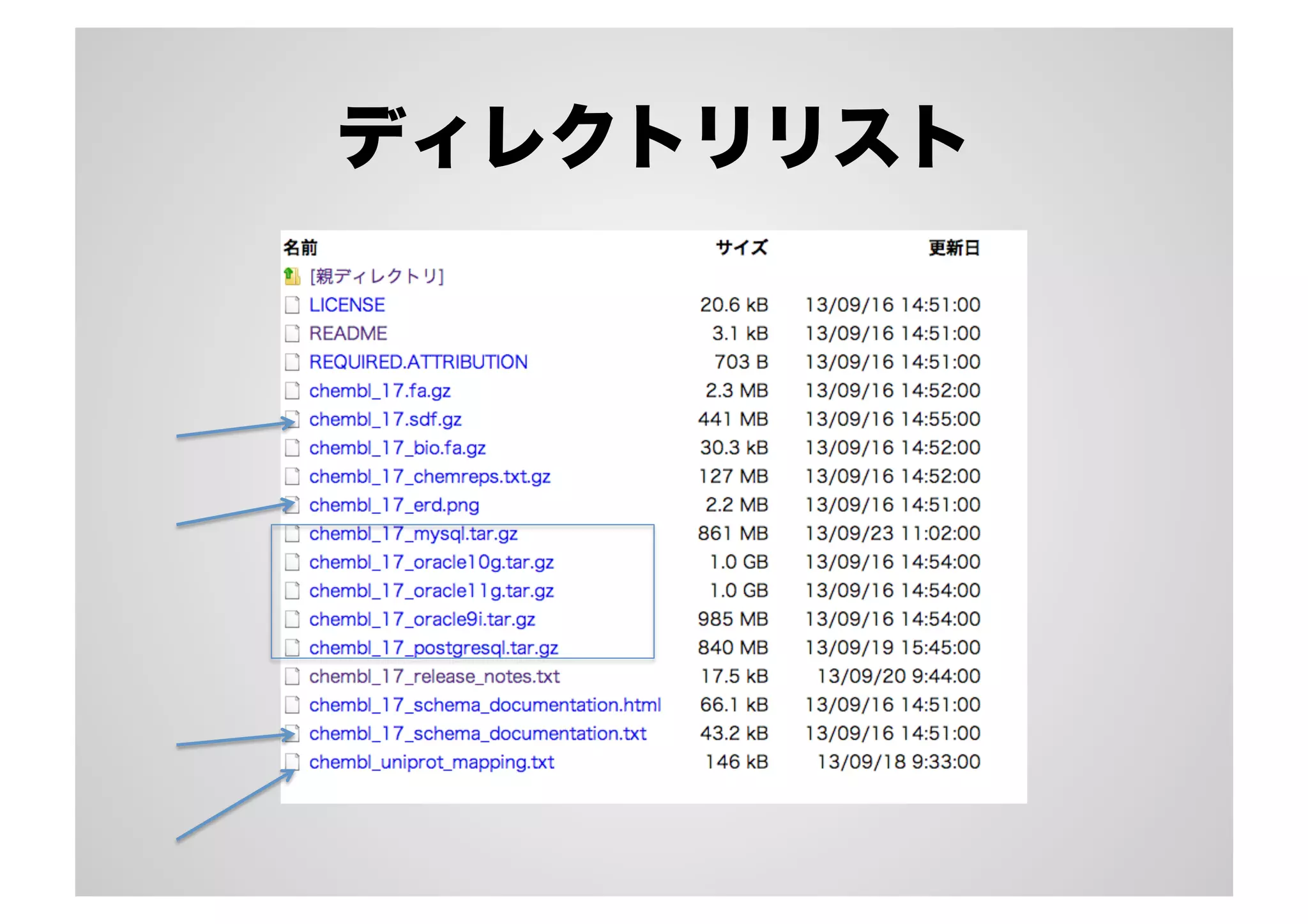
Task: Click the file icon beside chembl_17_oracle10g.tar.gz
Action: click(292, 562)
